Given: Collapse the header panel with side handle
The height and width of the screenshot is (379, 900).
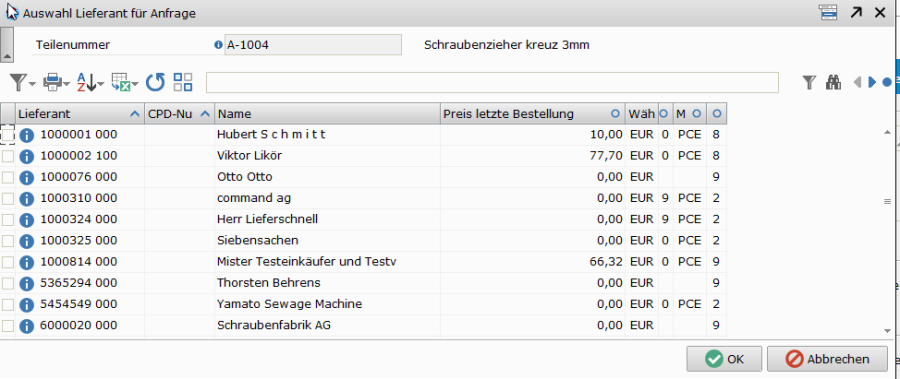Looking at the screenshot, I should [x=7, y=44].
